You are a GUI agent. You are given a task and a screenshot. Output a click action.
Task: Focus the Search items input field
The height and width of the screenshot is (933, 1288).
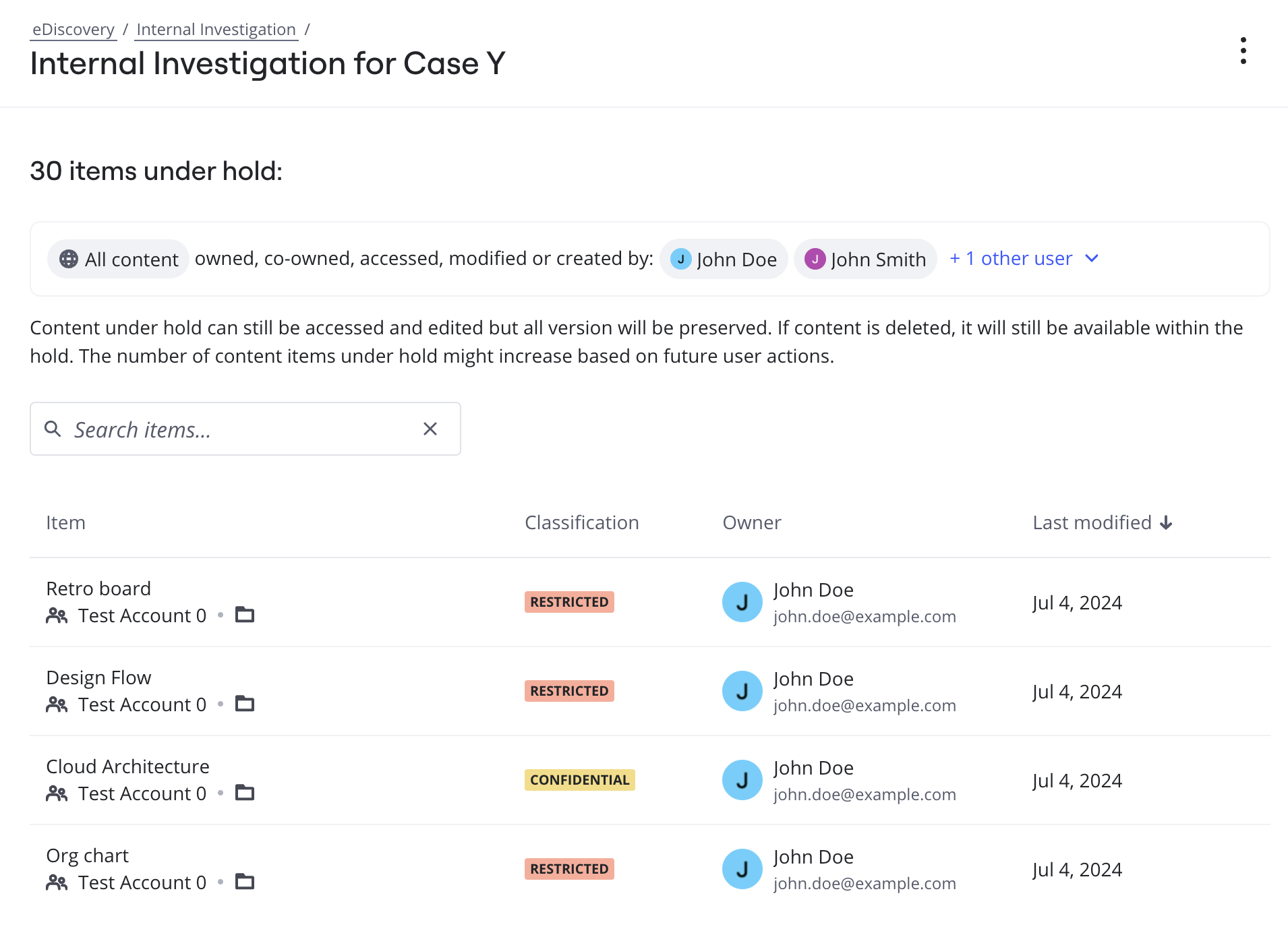(243, 429)
